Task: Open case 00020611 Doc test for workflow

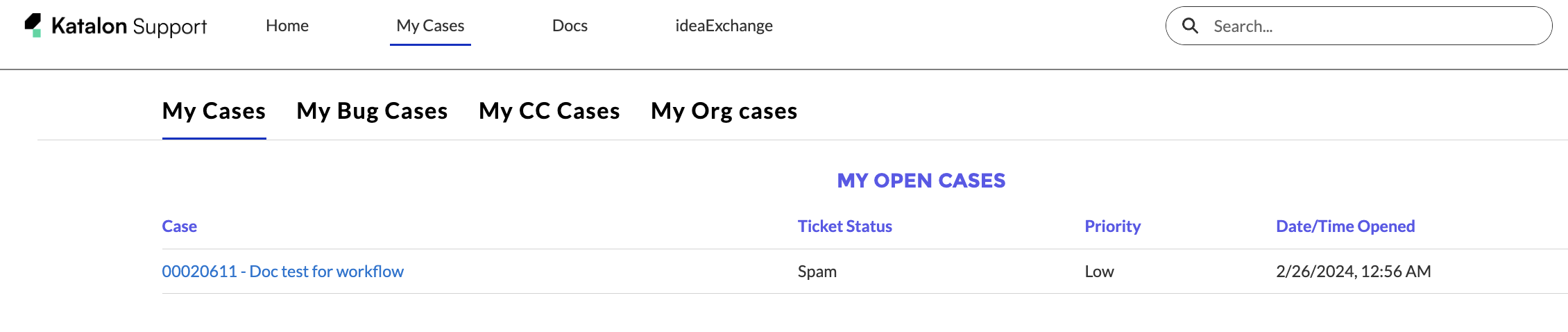Action: [x=282, y=272]
